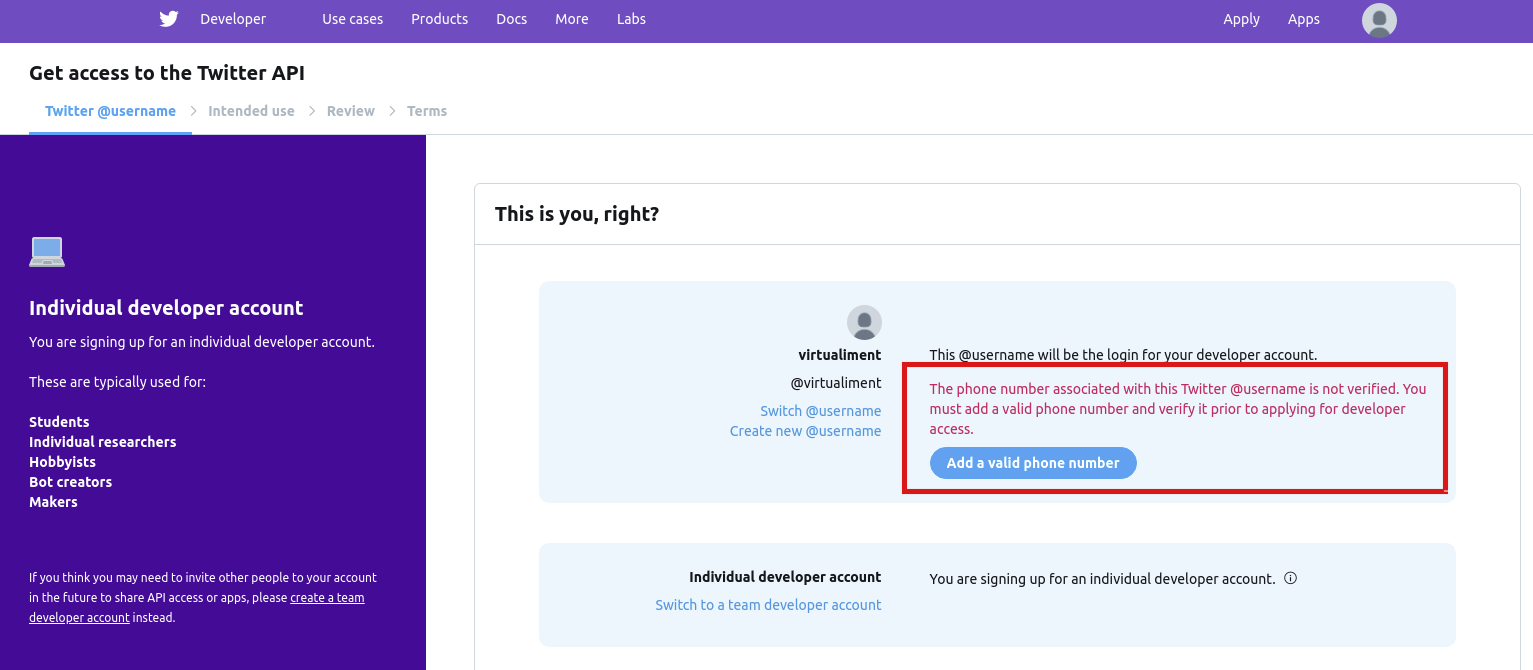Click the virtualiment user avatar
This screenshot has height=670, width=1533.
click(x=864, y=323)
